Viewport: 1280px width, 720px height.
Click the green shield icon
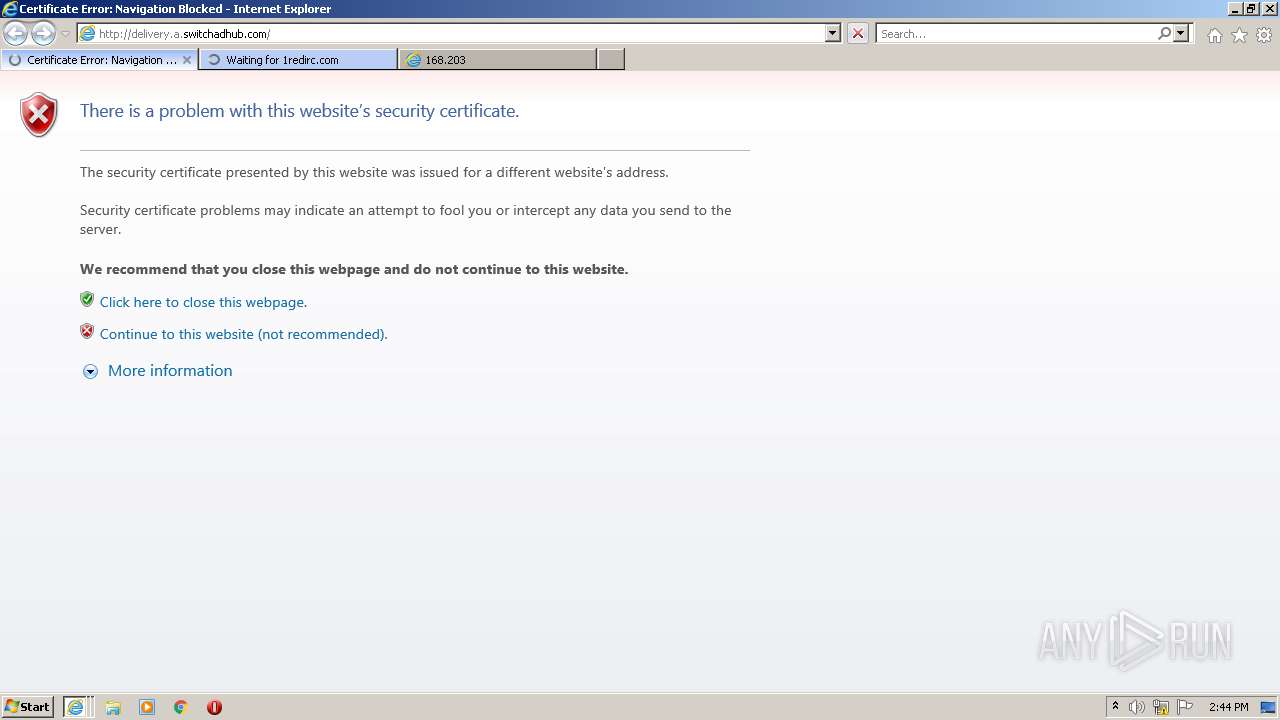point(87,299)
